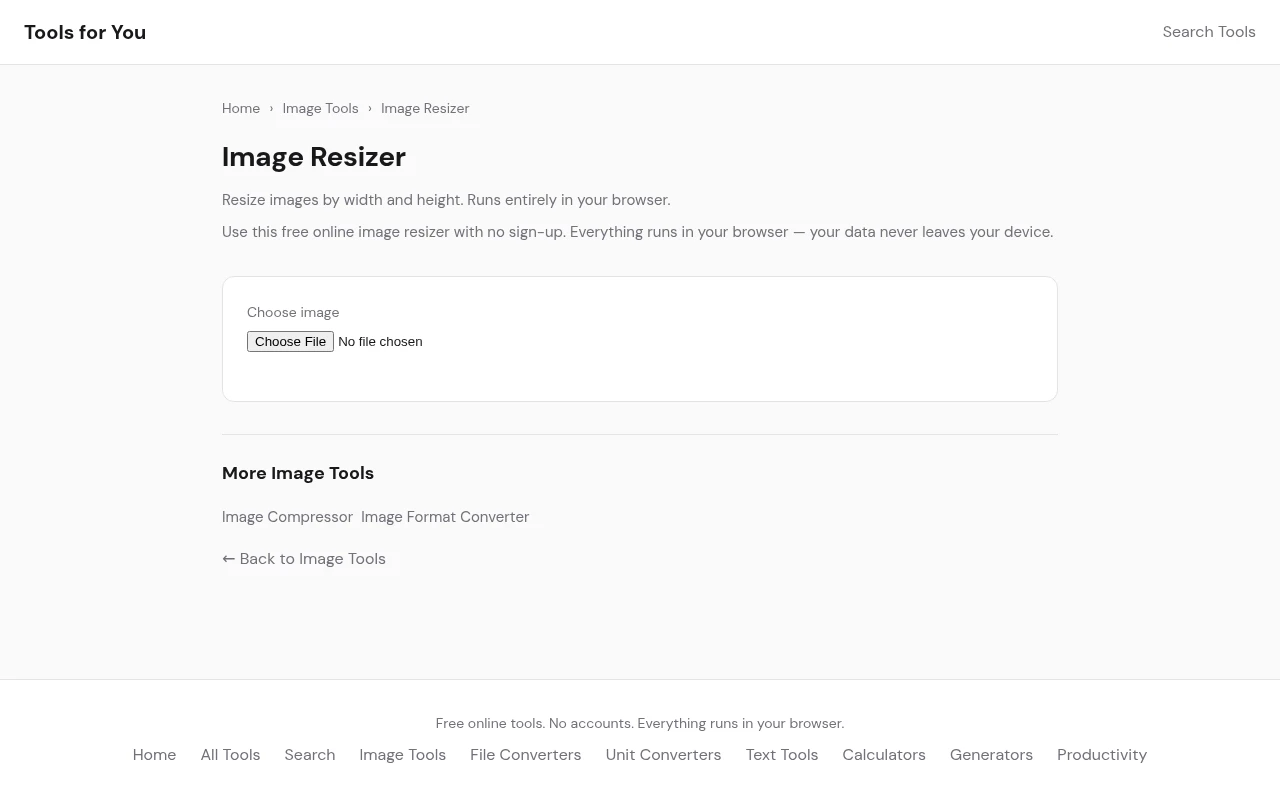Open Unit Converters footer link
The height and width of the screenshot is (800, 1280).
point(663,755)
